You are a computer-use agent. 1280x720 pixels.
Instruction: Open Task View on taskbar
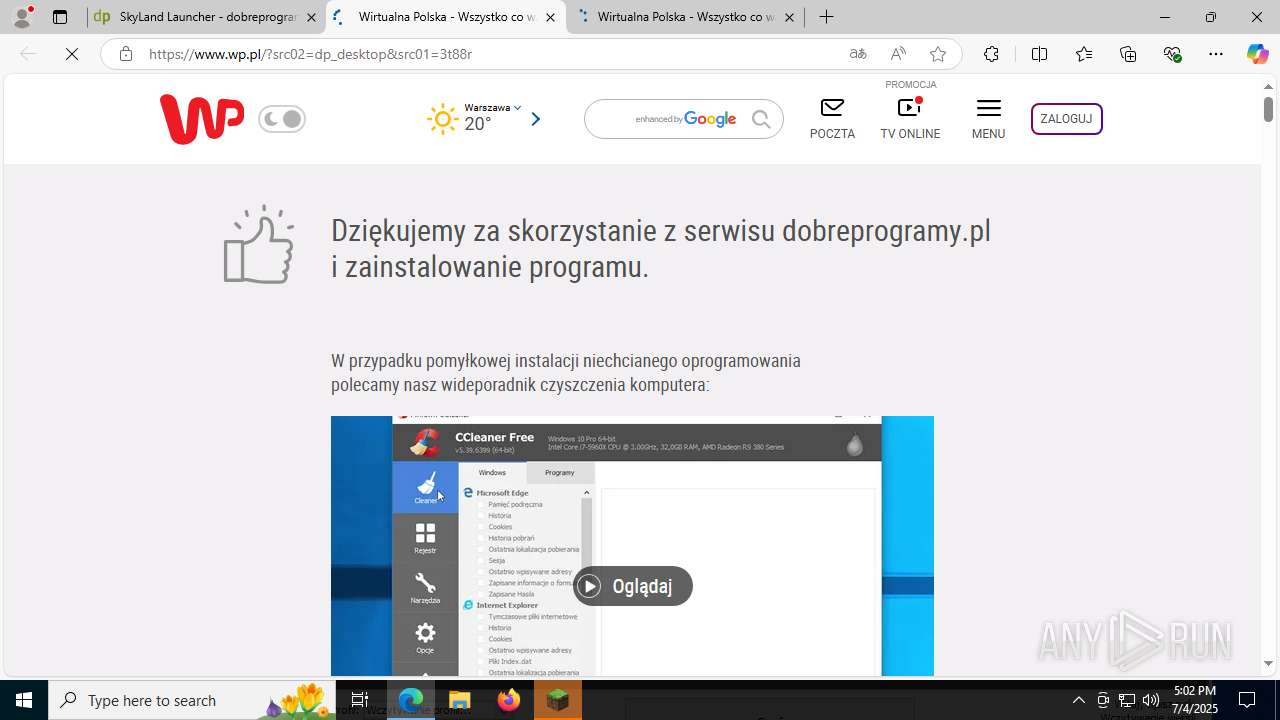click(360, 700)
